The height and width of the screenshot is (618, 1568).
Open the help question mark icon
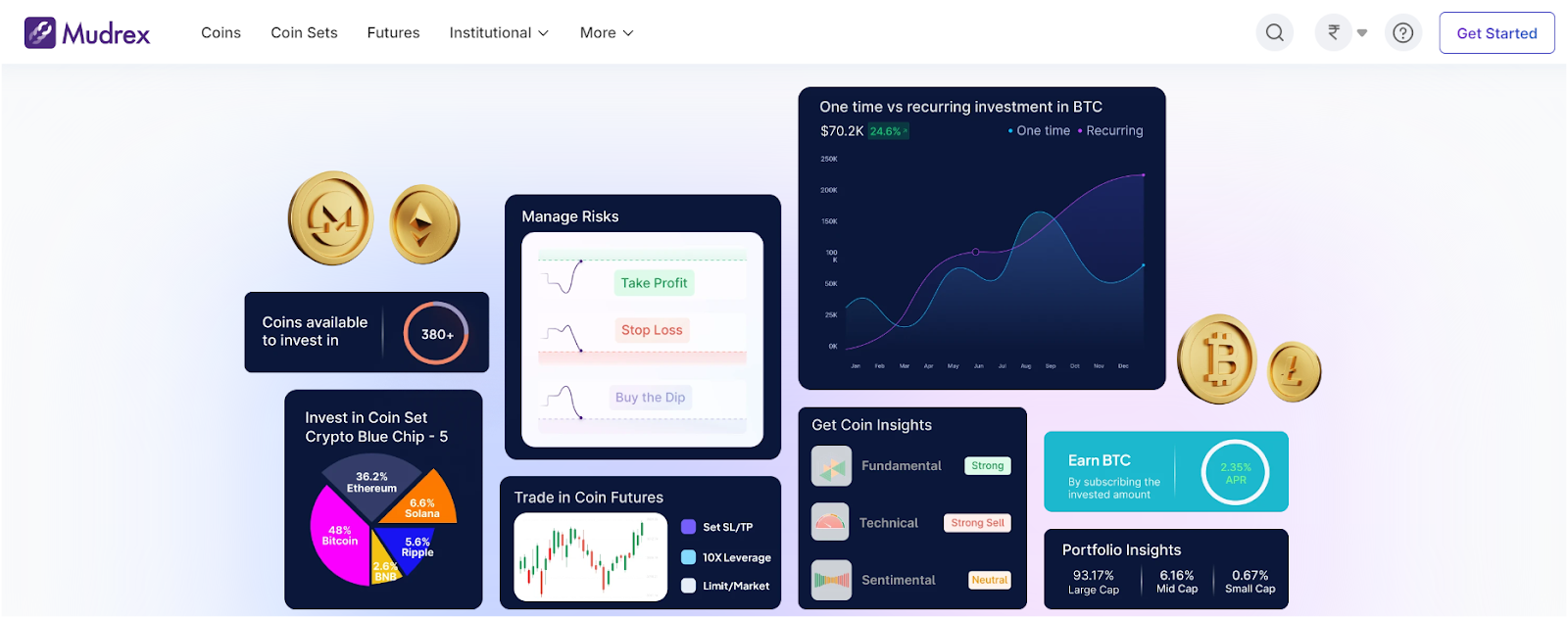(1403, 32)
